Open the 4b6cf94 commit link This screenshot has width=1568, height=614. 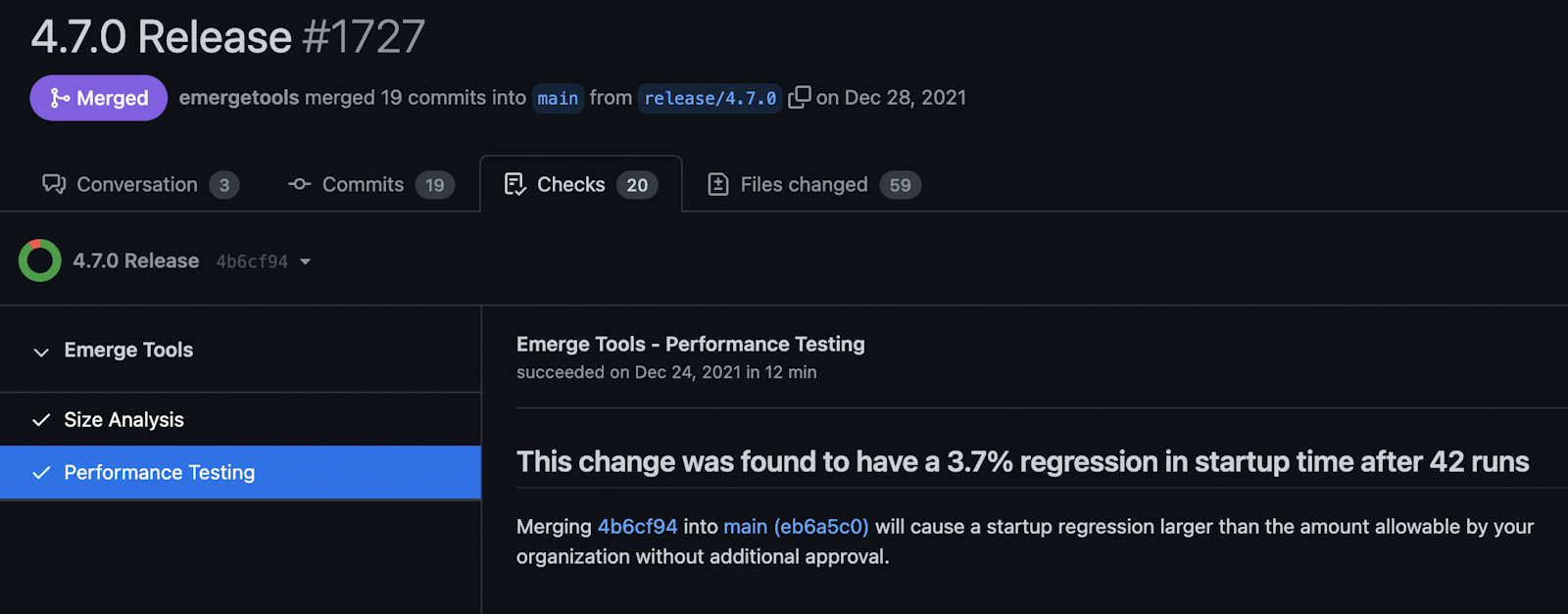click(637, 527)
